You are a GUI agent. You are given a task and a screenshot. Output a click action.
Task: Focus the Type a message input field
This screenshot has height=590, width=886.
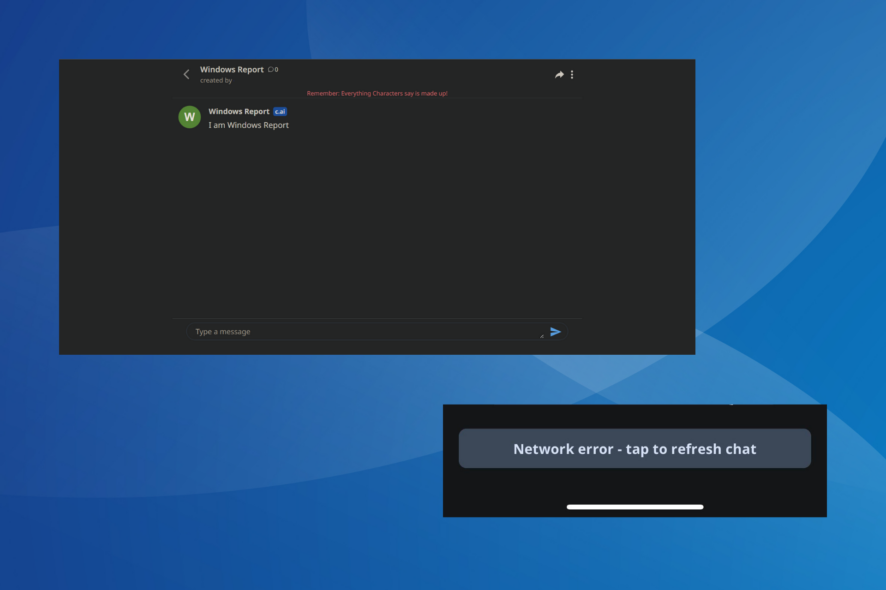pos(300,331)
